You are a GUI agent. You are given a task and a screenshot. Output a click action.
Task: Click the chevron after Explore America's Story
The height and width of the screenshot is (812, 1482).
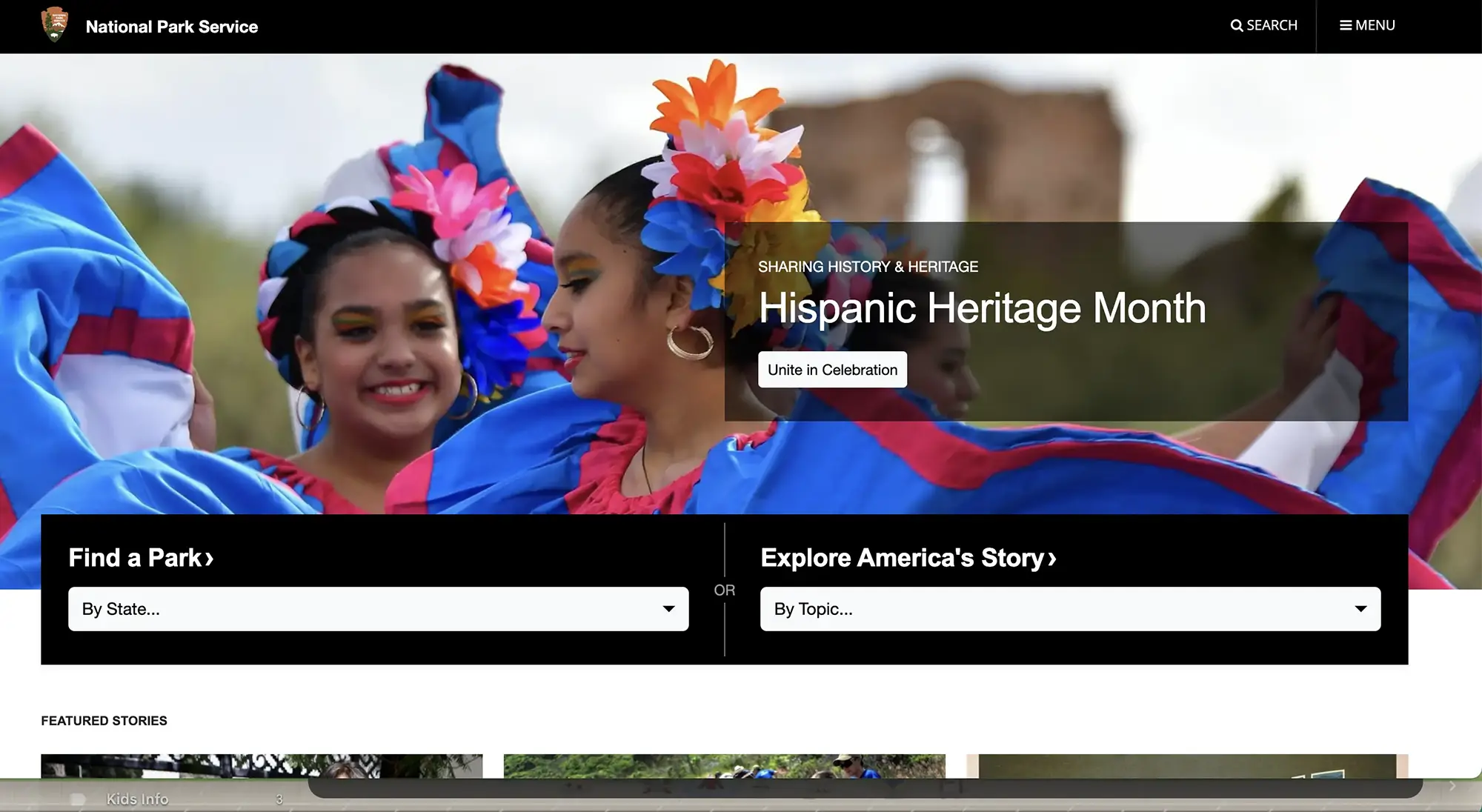point(1051,559)
